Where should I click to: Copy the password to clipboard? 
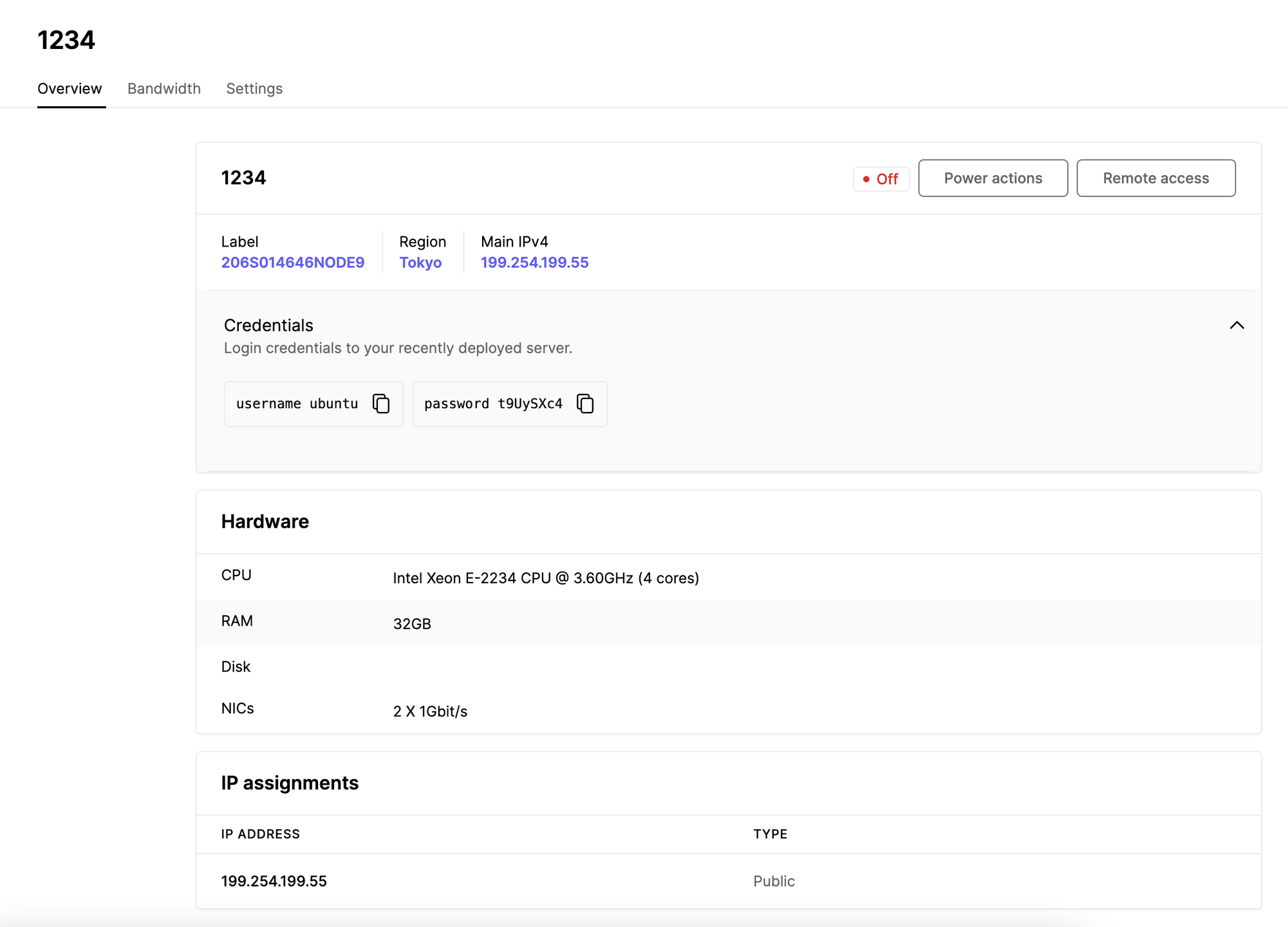click(x=585, y=404)
